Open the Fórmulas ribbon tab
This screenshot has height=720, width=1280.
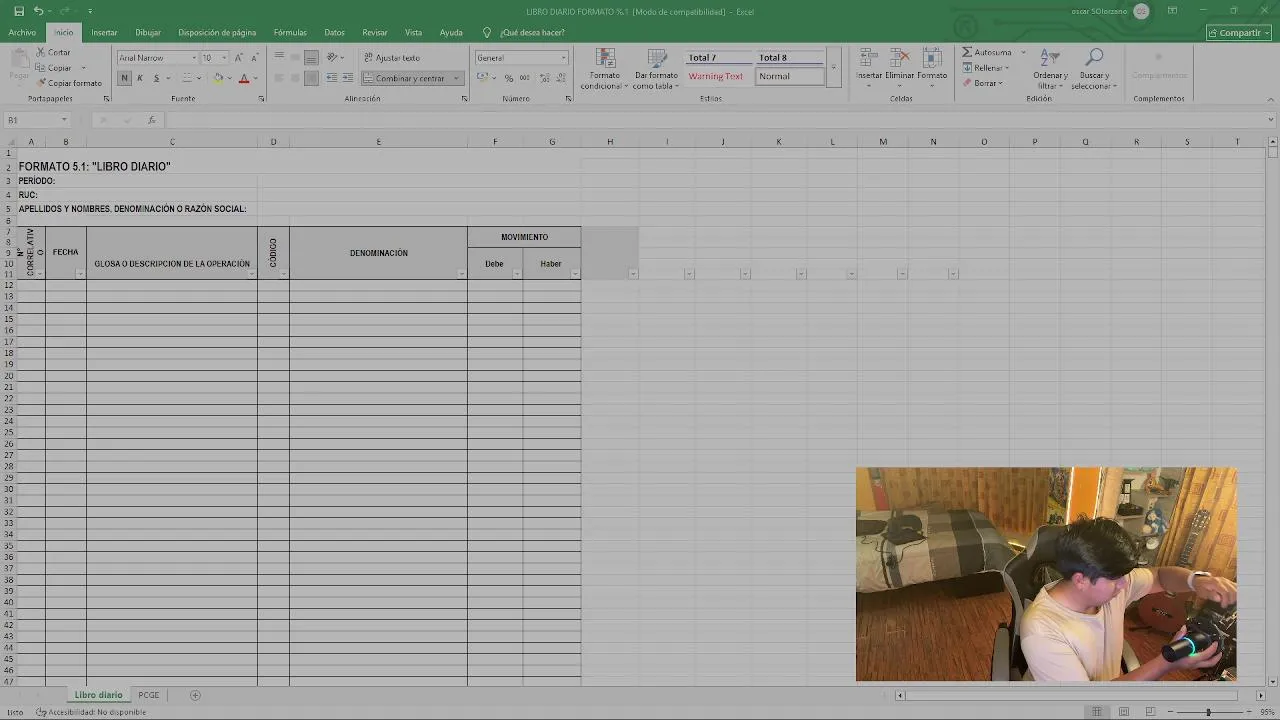(290, 33)
